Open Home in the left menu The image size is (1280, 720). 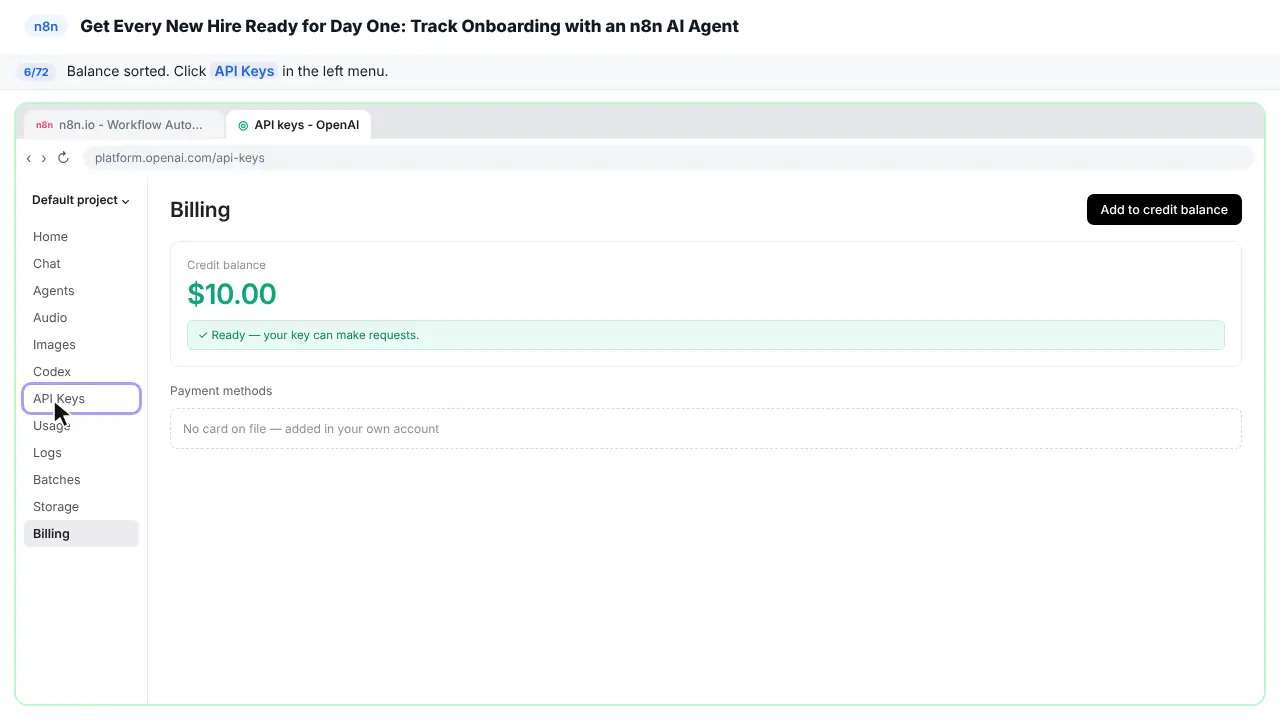click(x=81, y=237)
